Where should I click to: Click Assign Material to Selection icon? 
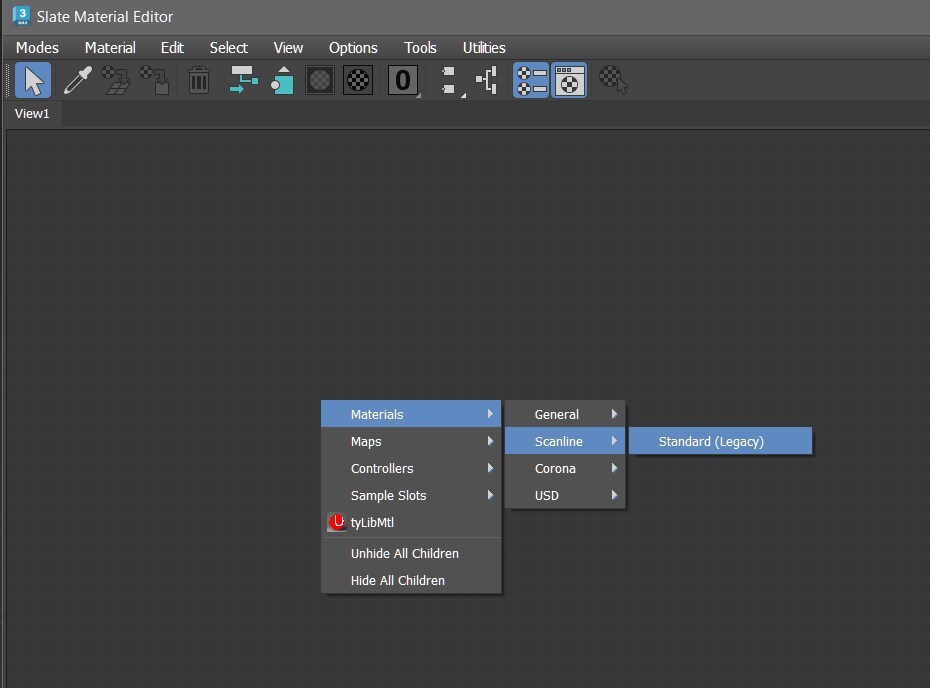point(155,80)
